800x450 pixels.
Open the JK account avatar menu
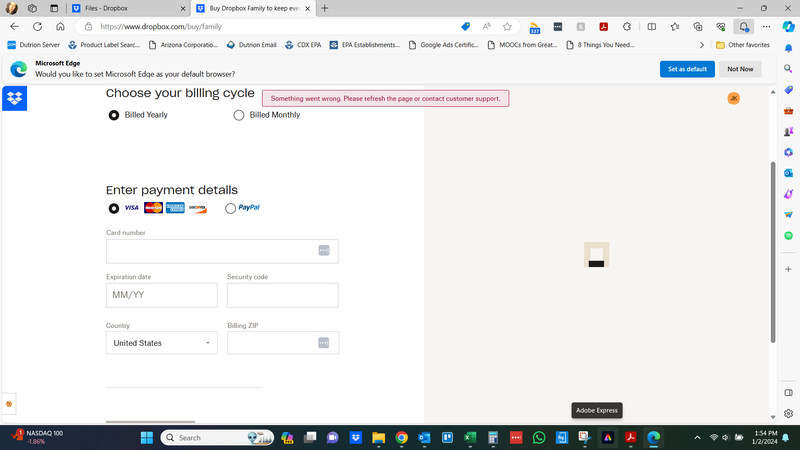point(733,98)
